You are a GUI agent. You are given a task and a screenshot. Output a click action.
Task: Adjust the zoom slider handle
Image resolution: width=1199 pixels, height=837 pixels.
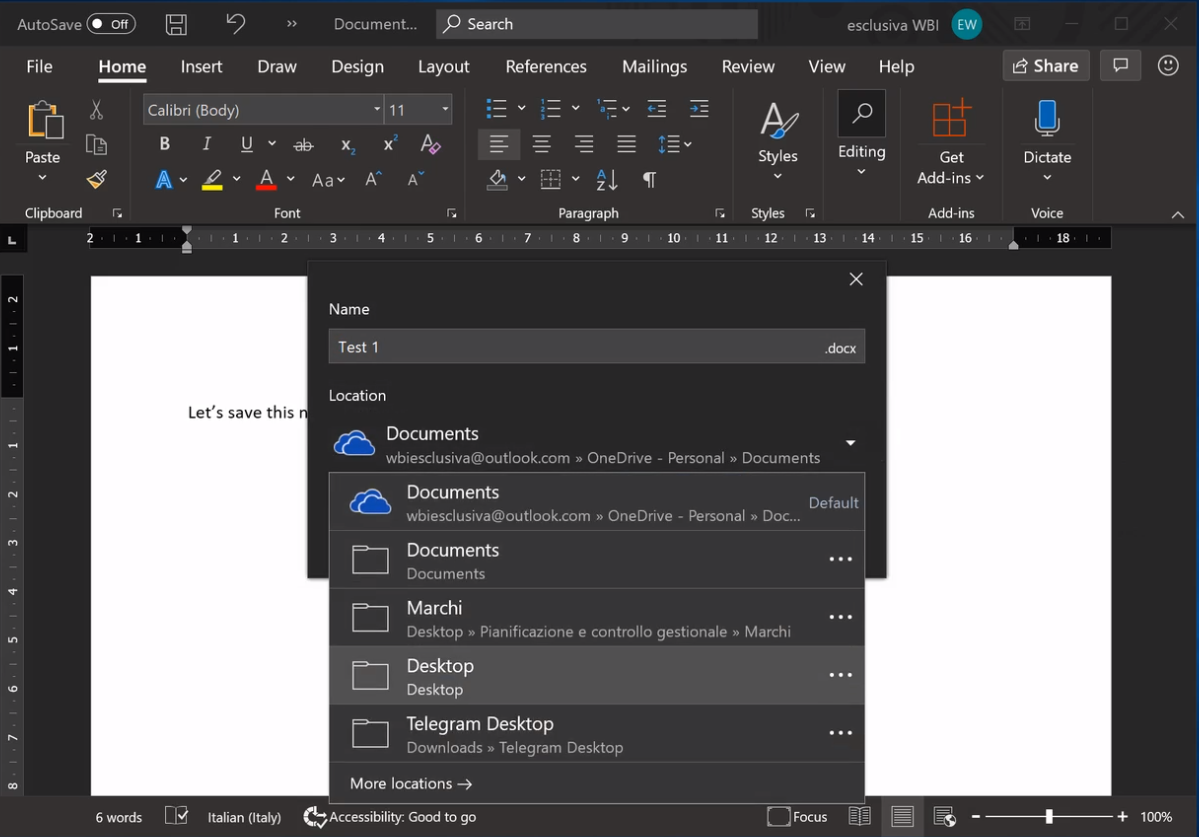[x=1049, y=816]
